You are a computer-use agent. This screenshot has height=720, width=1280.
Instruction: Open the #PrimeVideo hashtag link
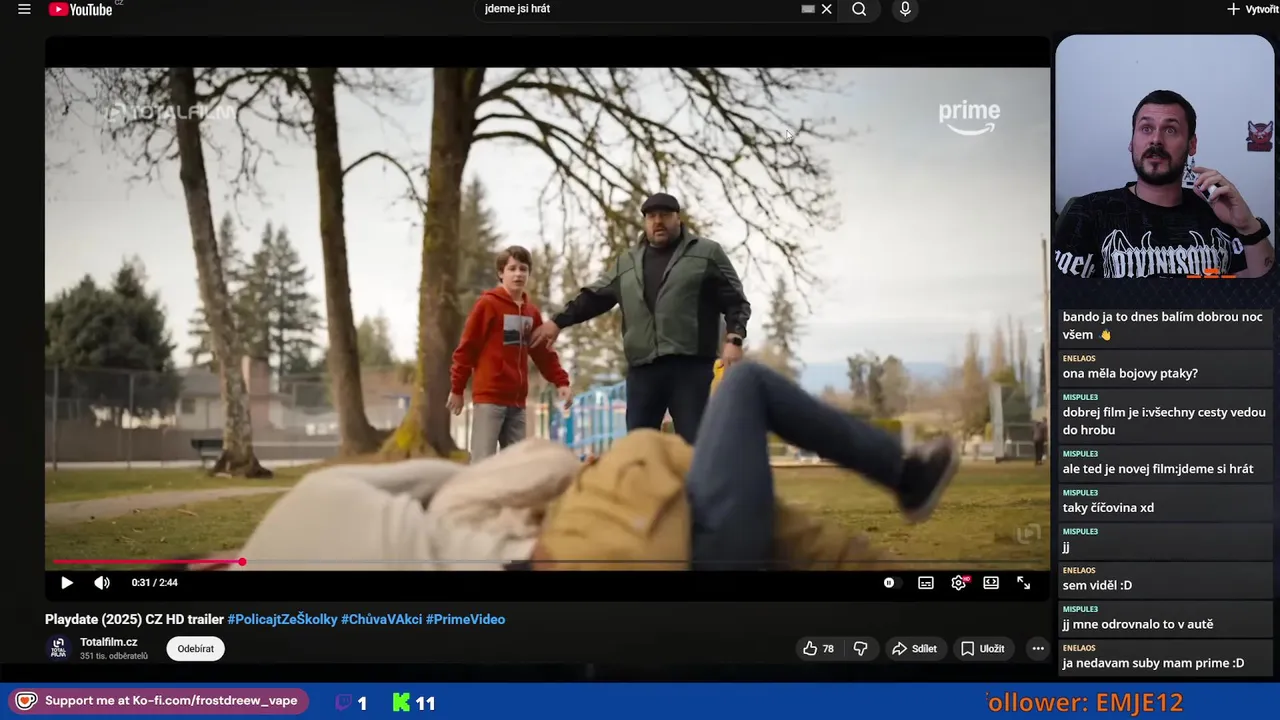(465, 619)
